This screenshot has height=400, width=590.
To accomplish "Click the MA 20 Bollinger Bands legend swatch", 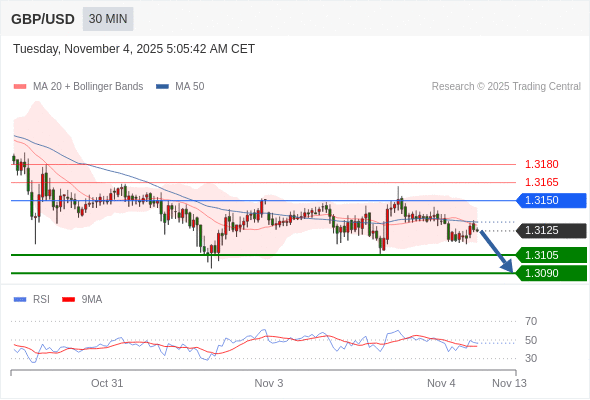I will [20, 87].
